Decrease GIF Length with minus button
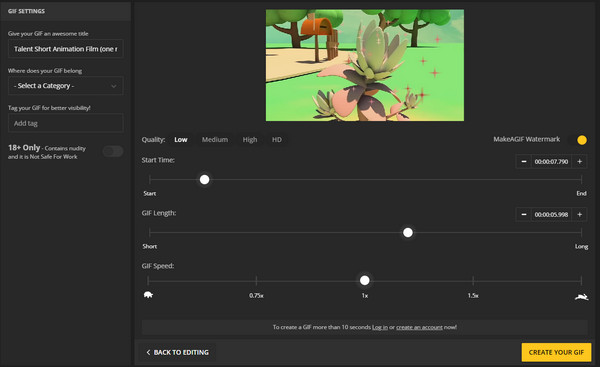Viewport: 600px width, 367px height. point(524,214)
